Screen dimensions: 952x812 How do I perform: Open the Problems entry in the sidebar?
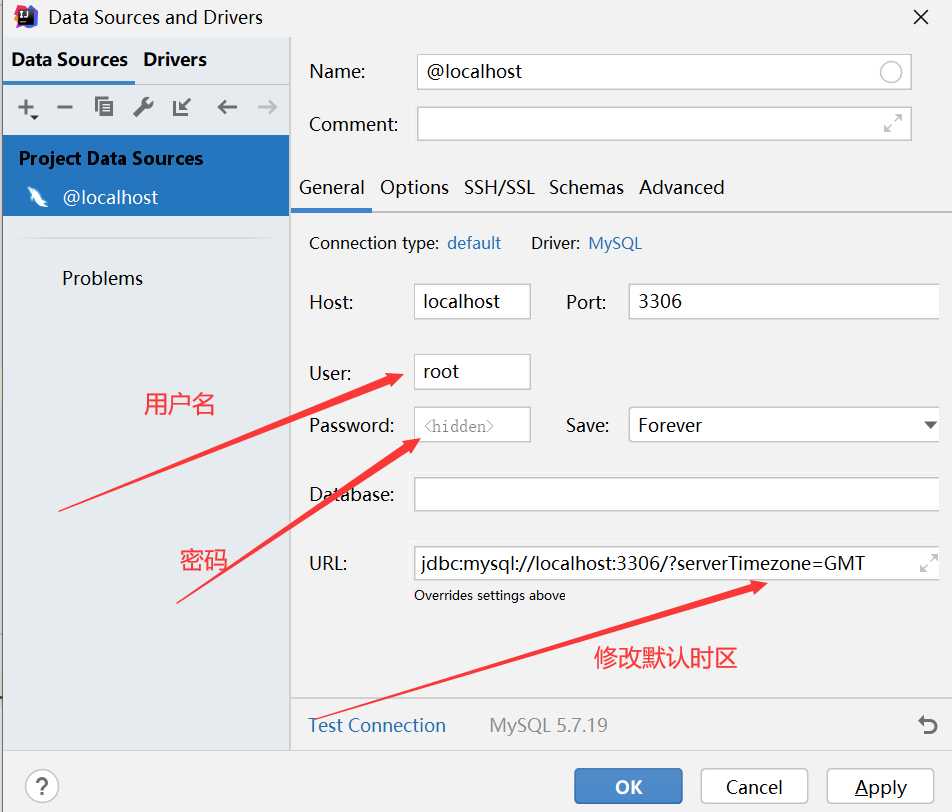click(x=102, y=278)
